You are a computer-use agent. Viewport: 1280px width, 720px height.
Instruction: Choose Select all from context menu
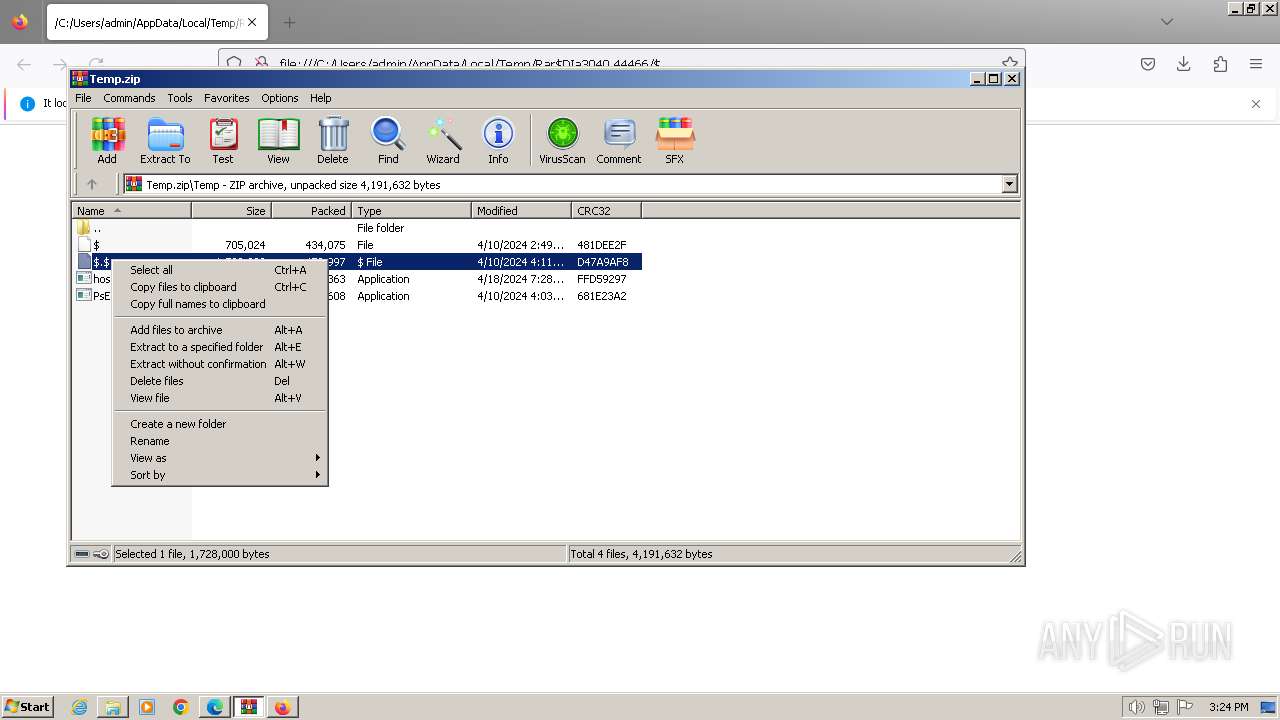coord(220,270)
